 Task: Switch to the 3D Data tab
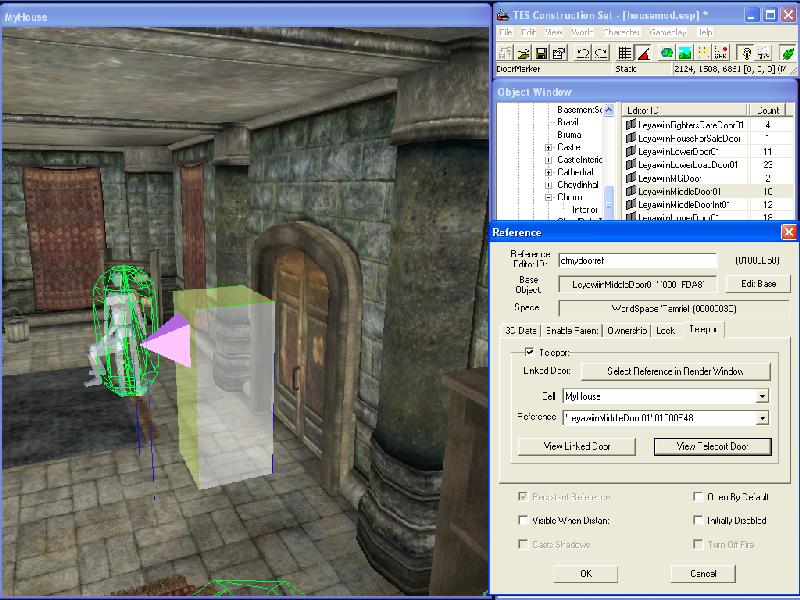(x=520, y=331)
